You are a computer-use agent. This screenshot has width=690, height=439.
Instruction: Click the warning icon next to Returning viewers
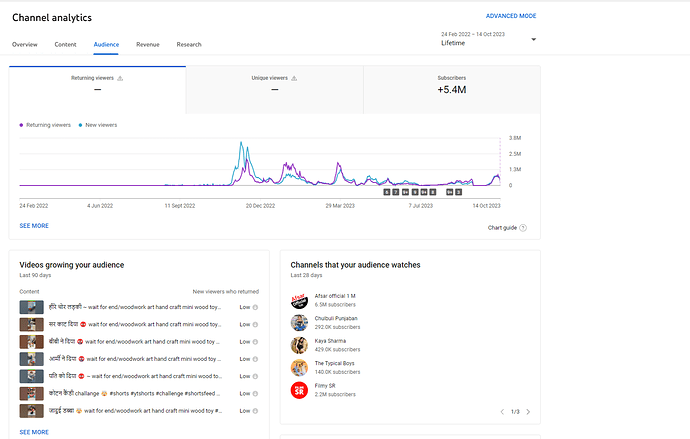[x=120, y=78]
